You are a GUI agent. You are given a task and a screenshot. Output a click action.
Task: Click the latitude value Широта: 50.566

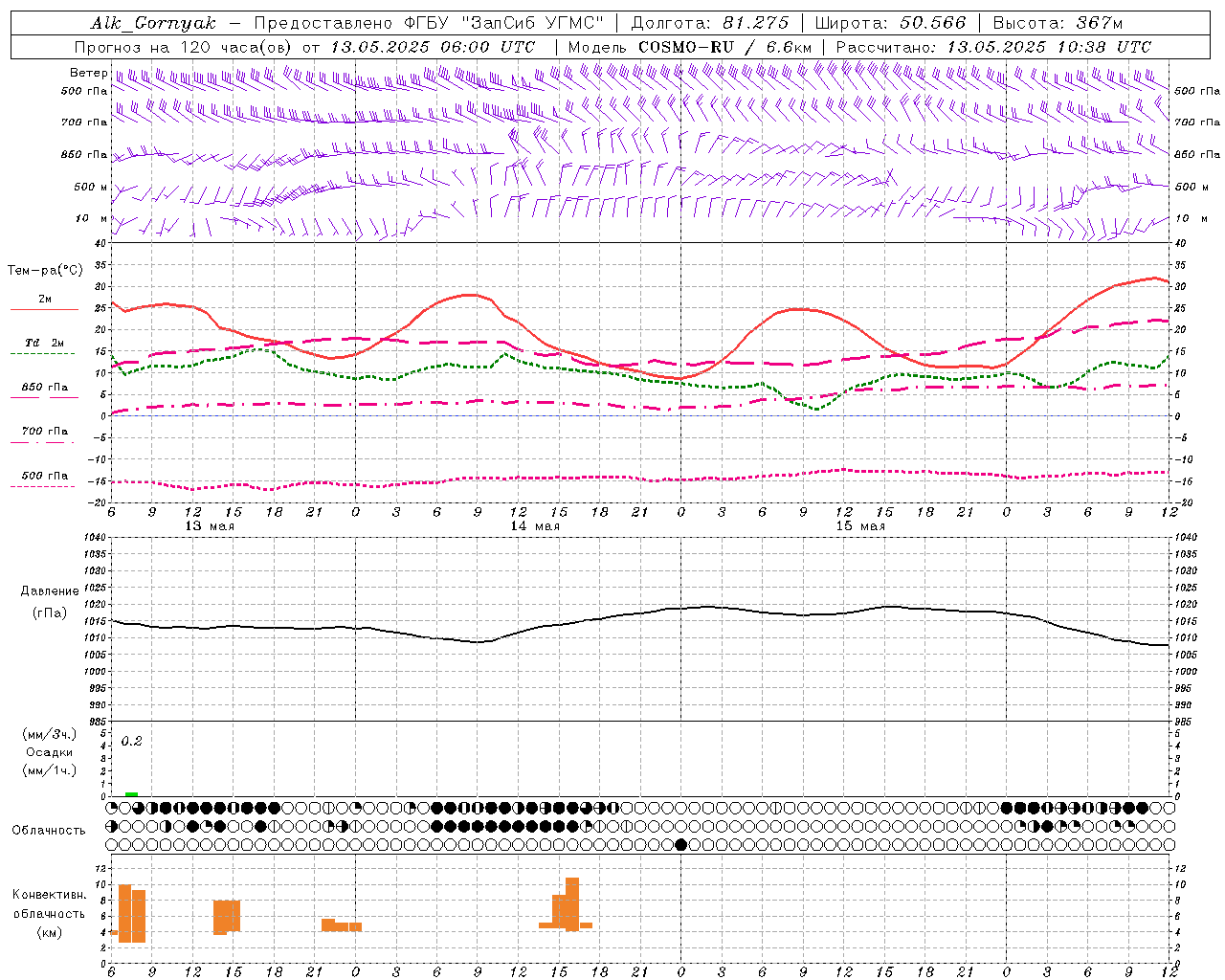[x=890, y=23]
